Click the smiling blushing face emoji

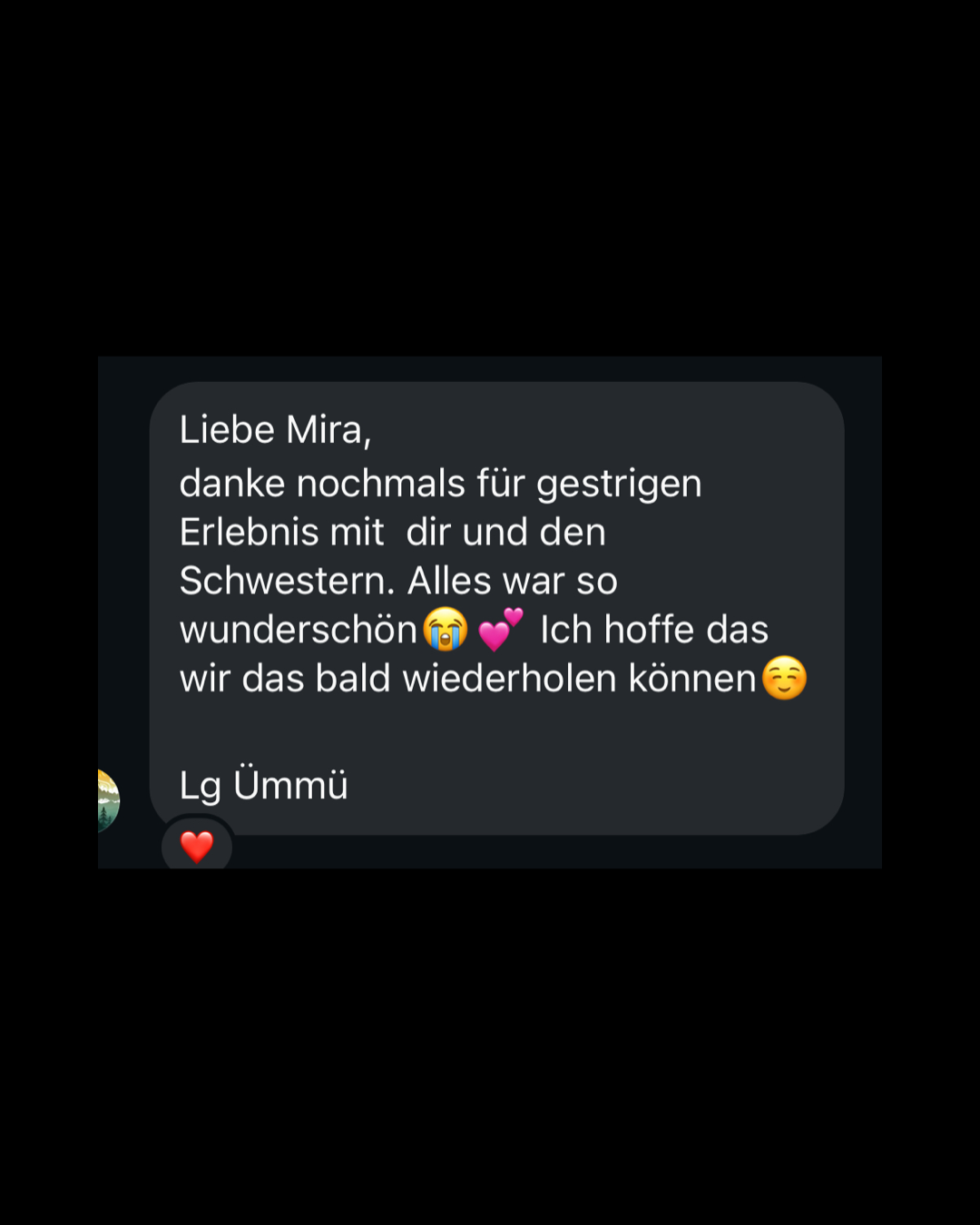tap(784, 678)
